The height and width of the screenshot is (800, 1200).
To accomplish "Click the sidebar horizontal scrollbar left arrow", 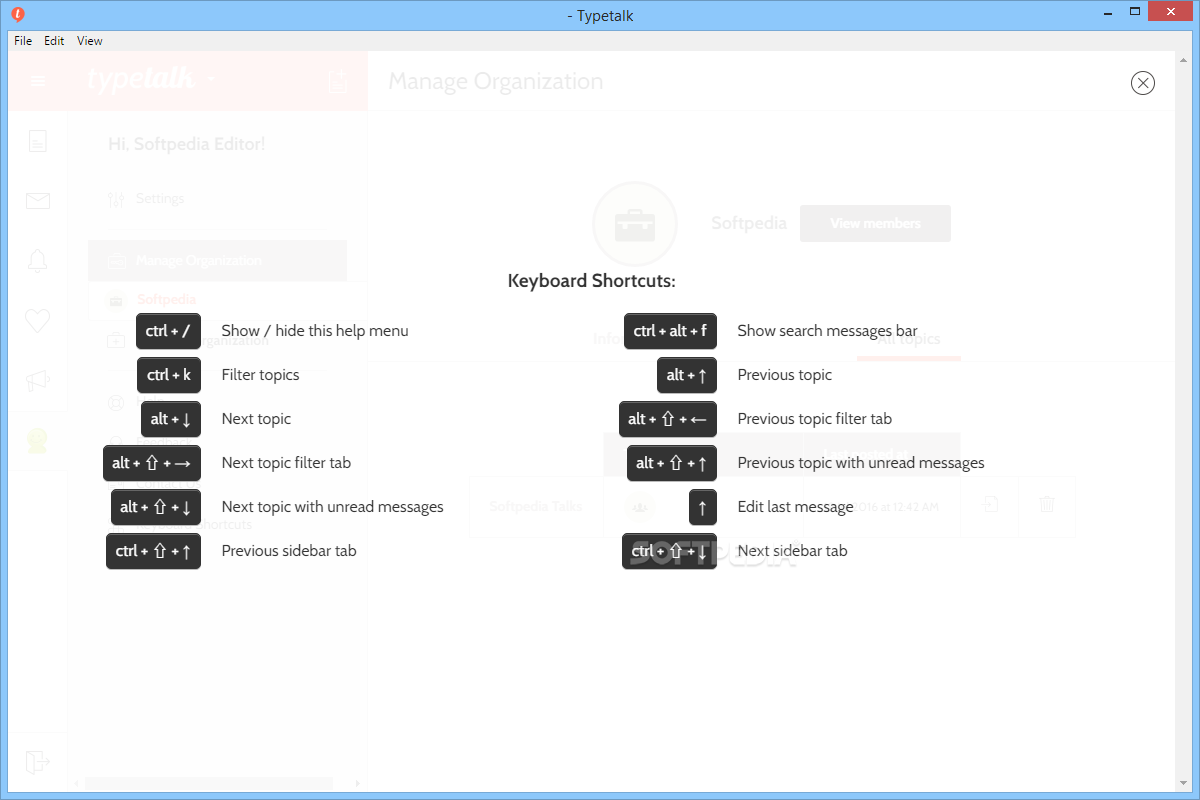I will tap(77, 783).
